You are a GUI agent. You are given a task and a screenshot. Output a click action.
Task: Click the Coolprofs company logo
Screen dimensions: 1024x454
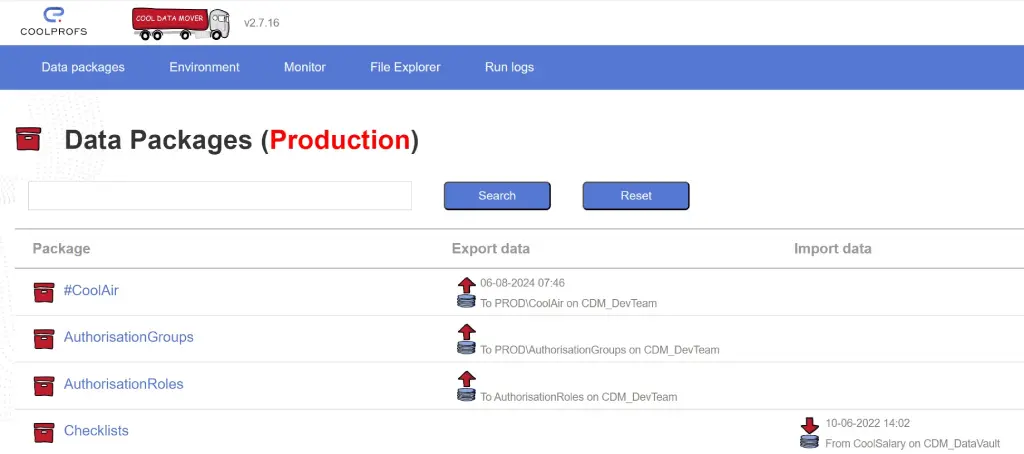(x=53, y=22)
